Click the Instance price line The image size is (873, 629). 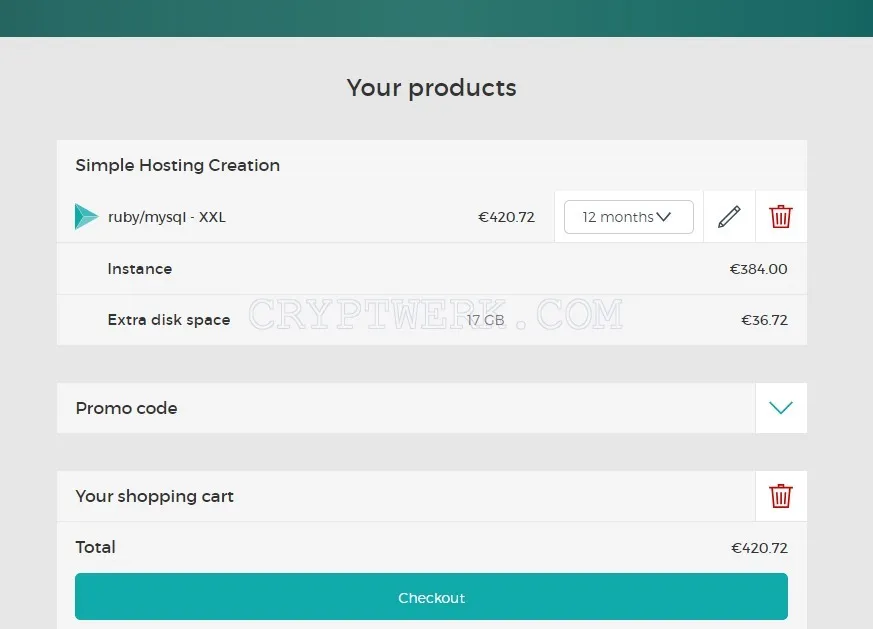431,269
